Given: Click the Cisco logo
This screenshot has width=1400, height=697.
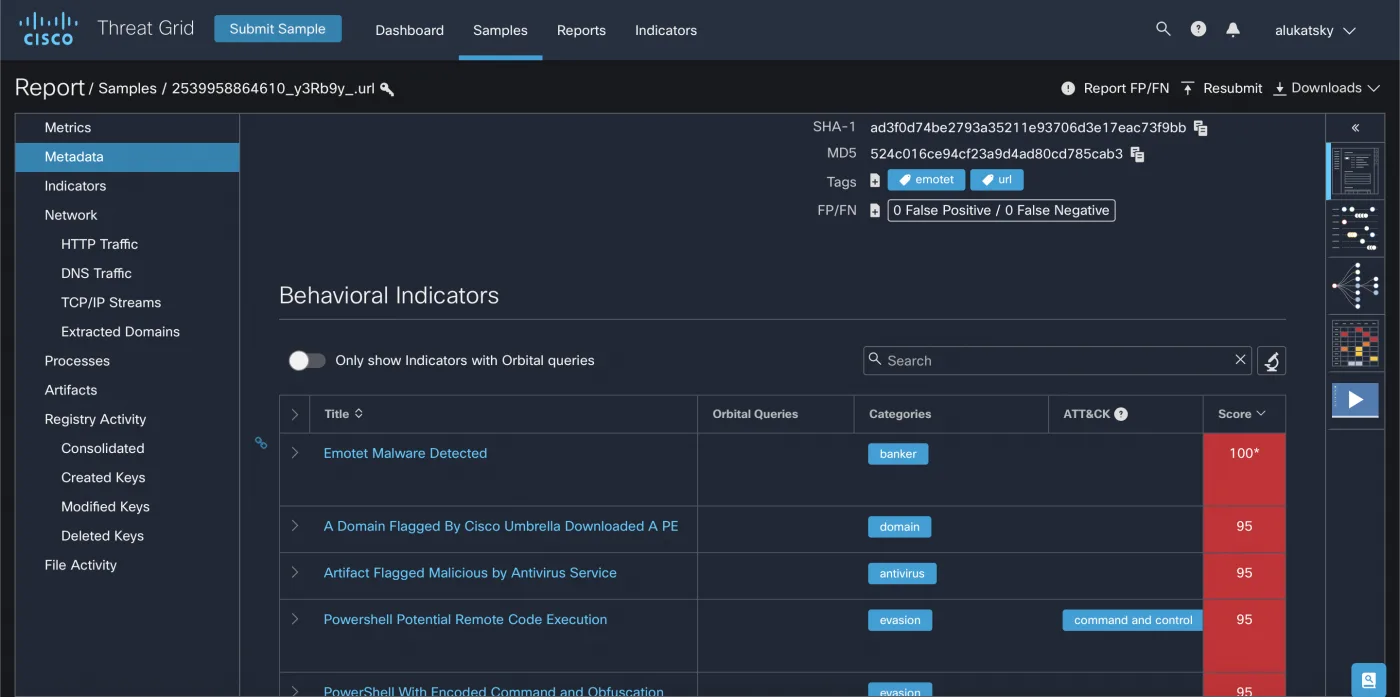Looking at the screenshot, I should [48, 29].
